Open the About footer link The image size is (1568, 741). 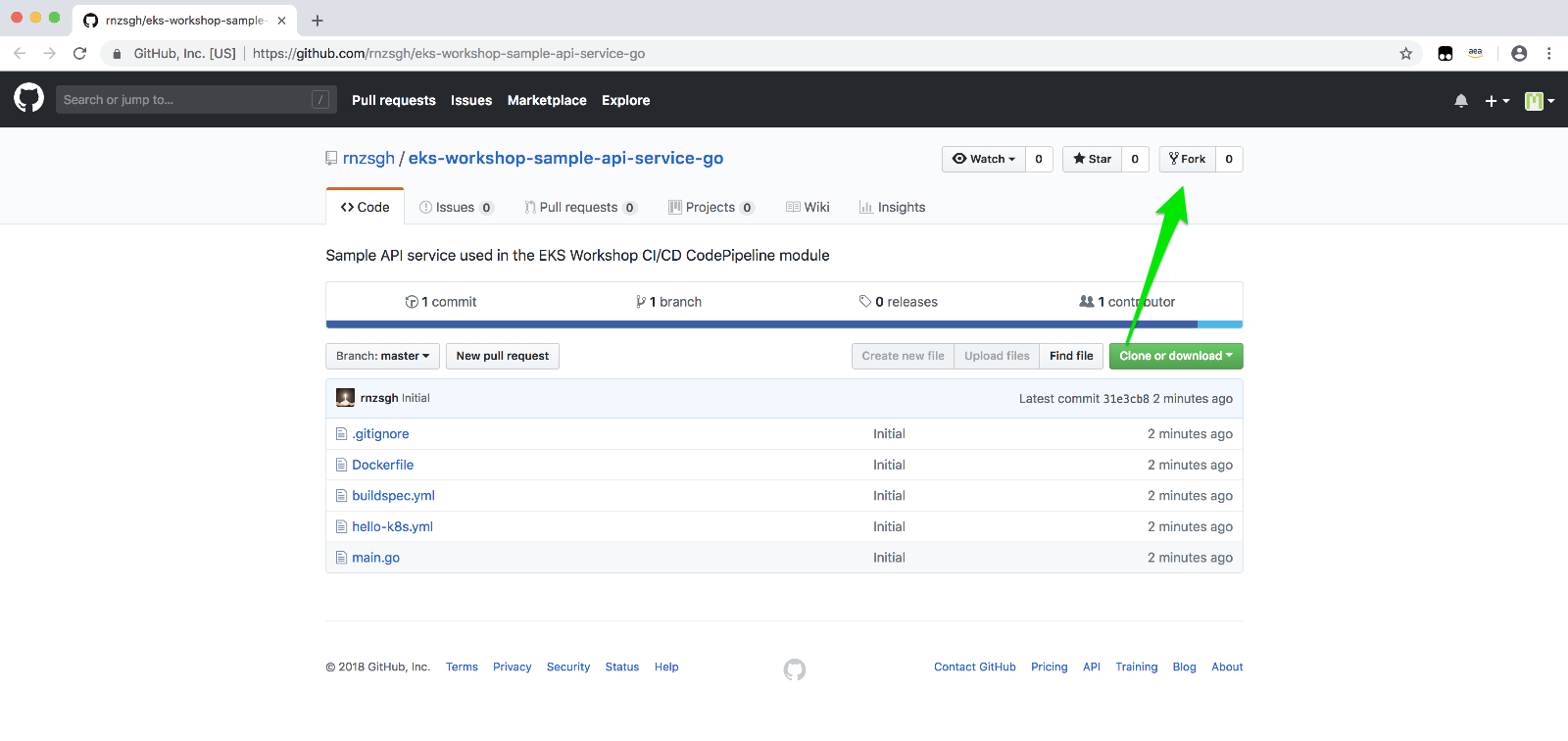point(1227,667)
